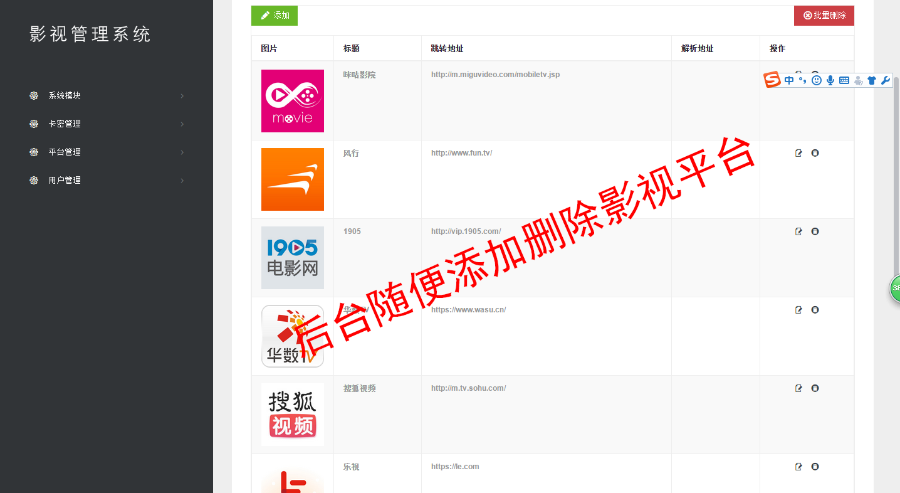This screenshot has width=900, height=493.
Task: Click the delete circle icon in 风行 row
Action: pyautogui.click(x=814, y=153)
